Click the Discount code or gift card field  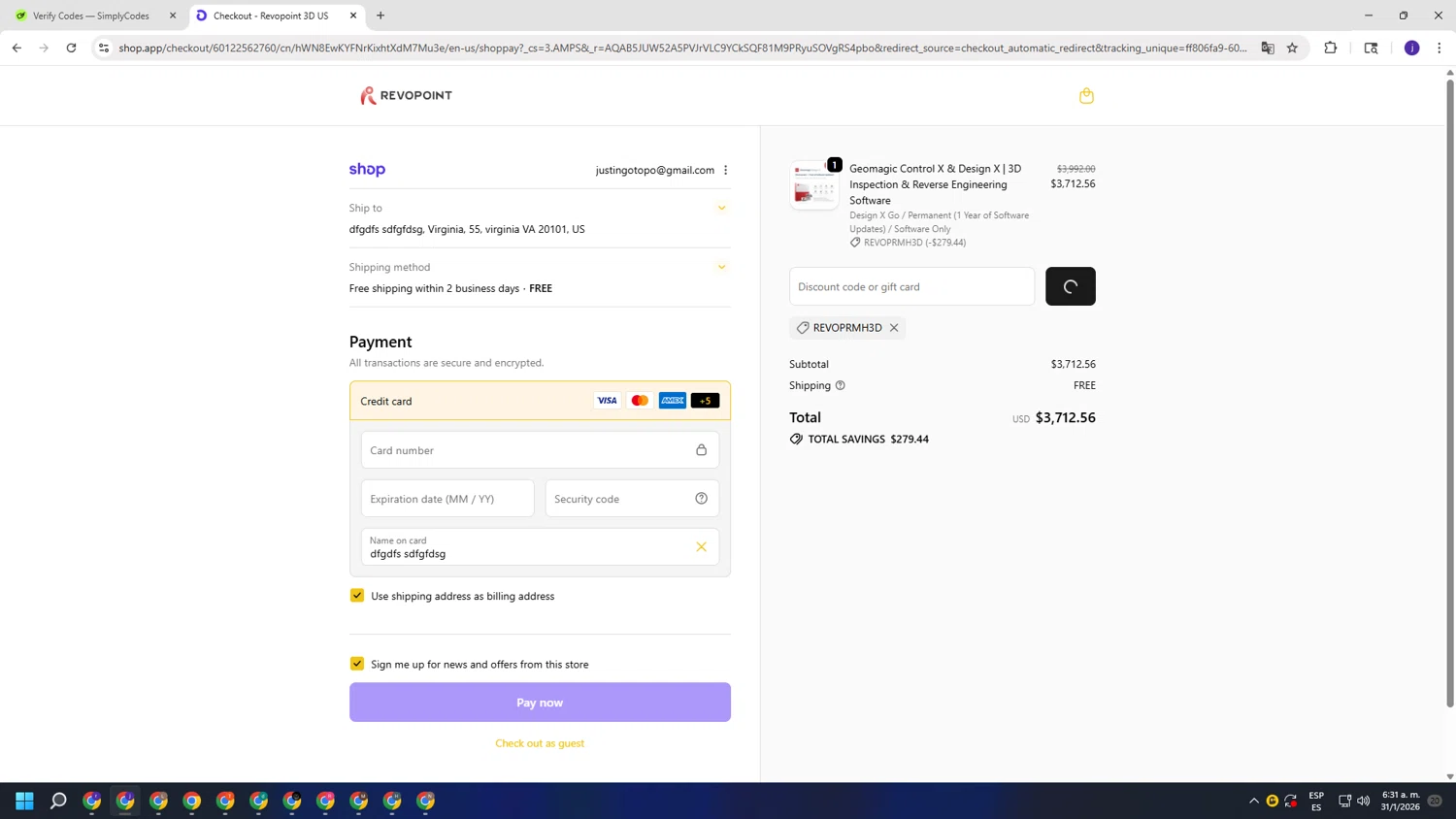(x=911, y=286)
